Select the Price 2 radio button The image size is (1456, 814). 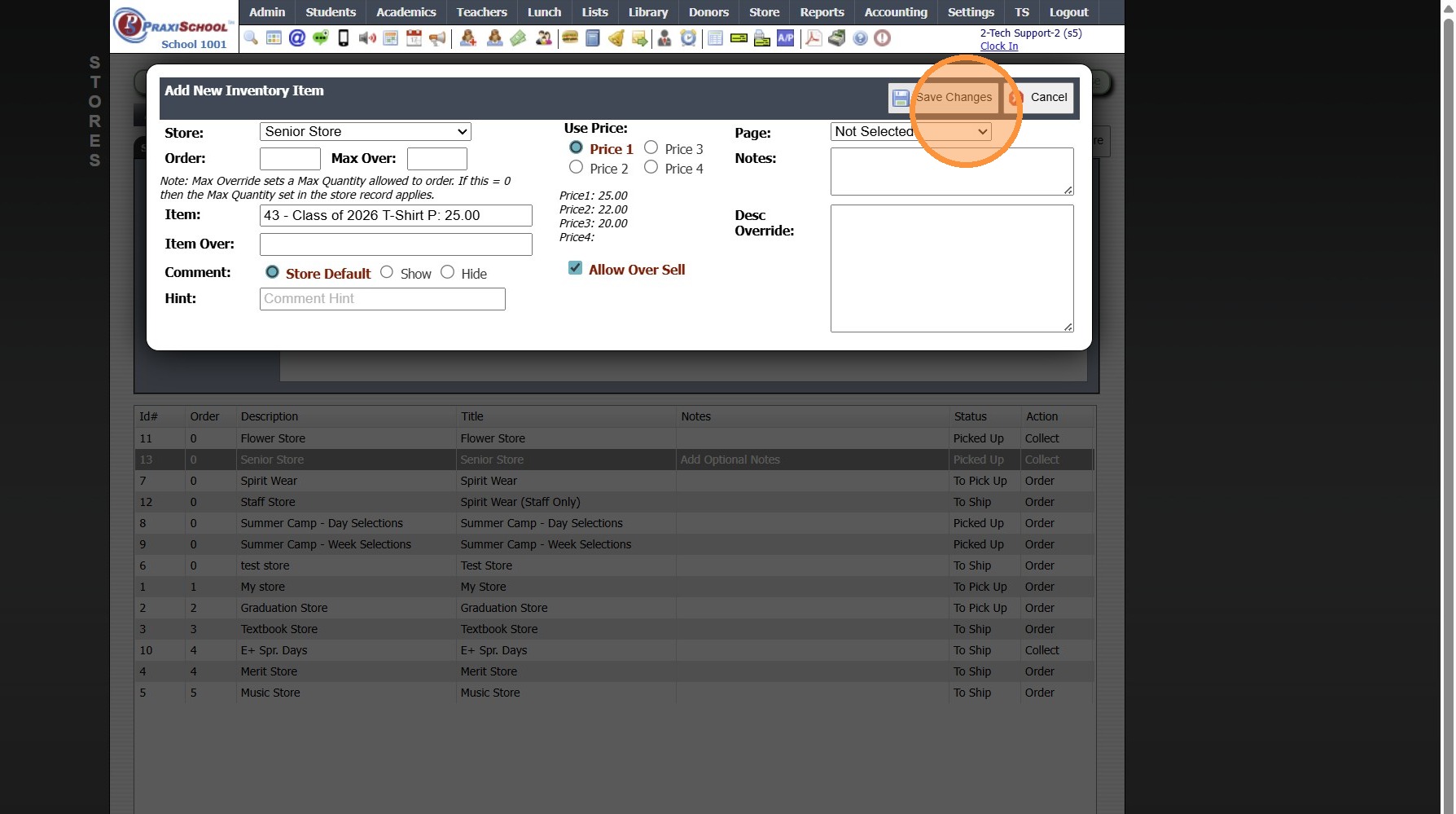coord(576,167)
